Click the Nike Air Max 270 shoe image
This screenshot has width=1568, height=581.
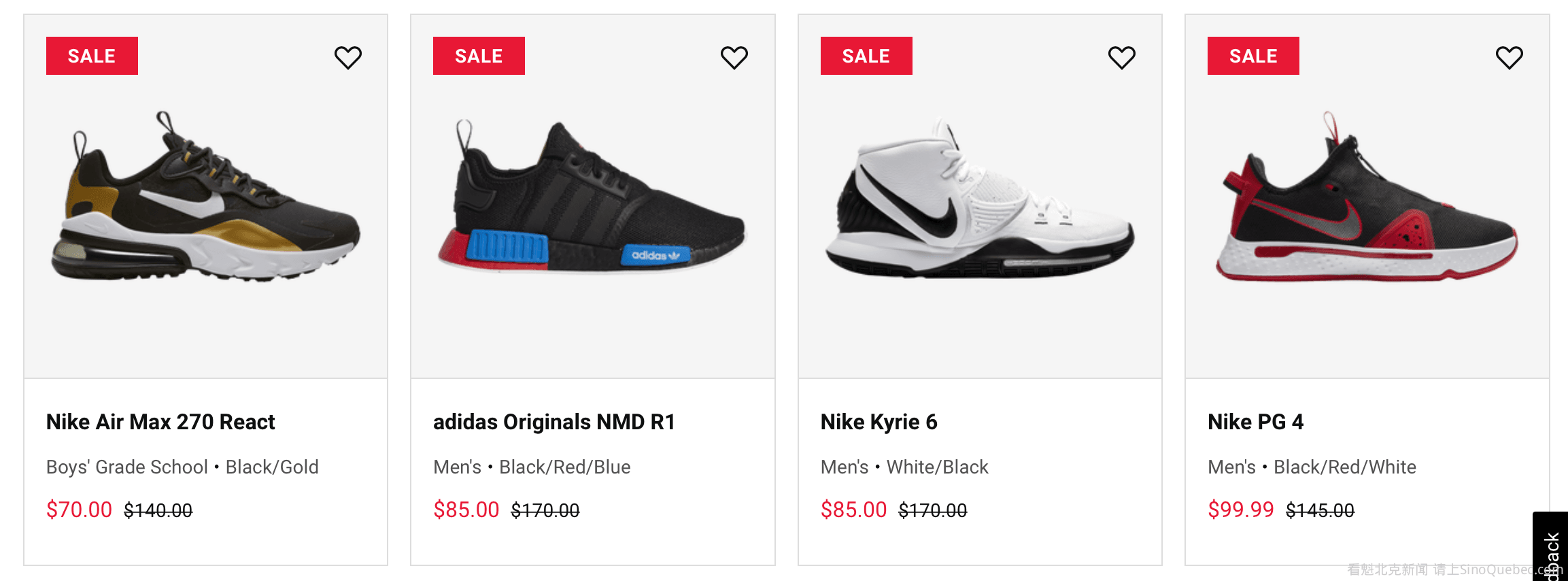[x=205, y=197]
